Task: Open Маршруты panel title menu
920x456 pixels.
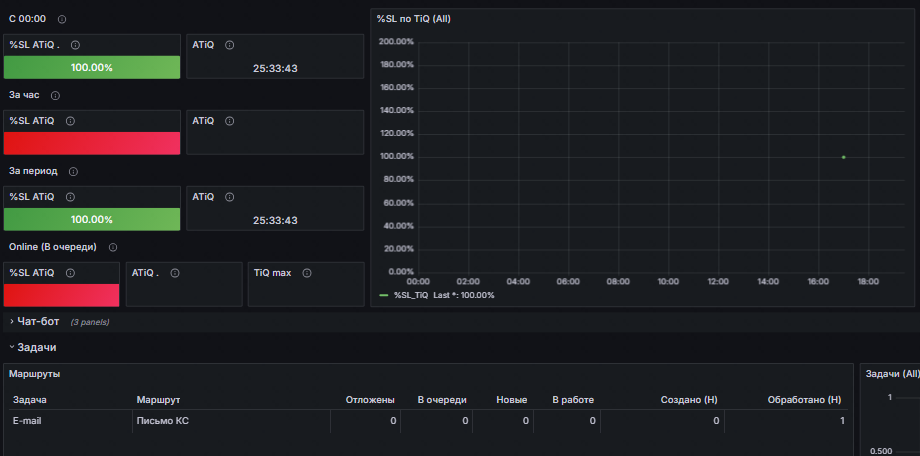Action: [34, 374]
